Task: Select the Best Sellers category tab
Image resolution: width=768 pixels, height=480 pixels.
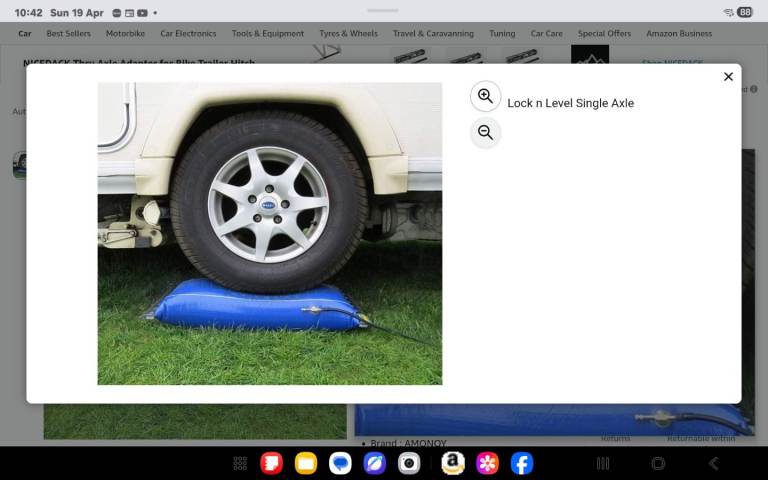Action: (x=68, y=33)
